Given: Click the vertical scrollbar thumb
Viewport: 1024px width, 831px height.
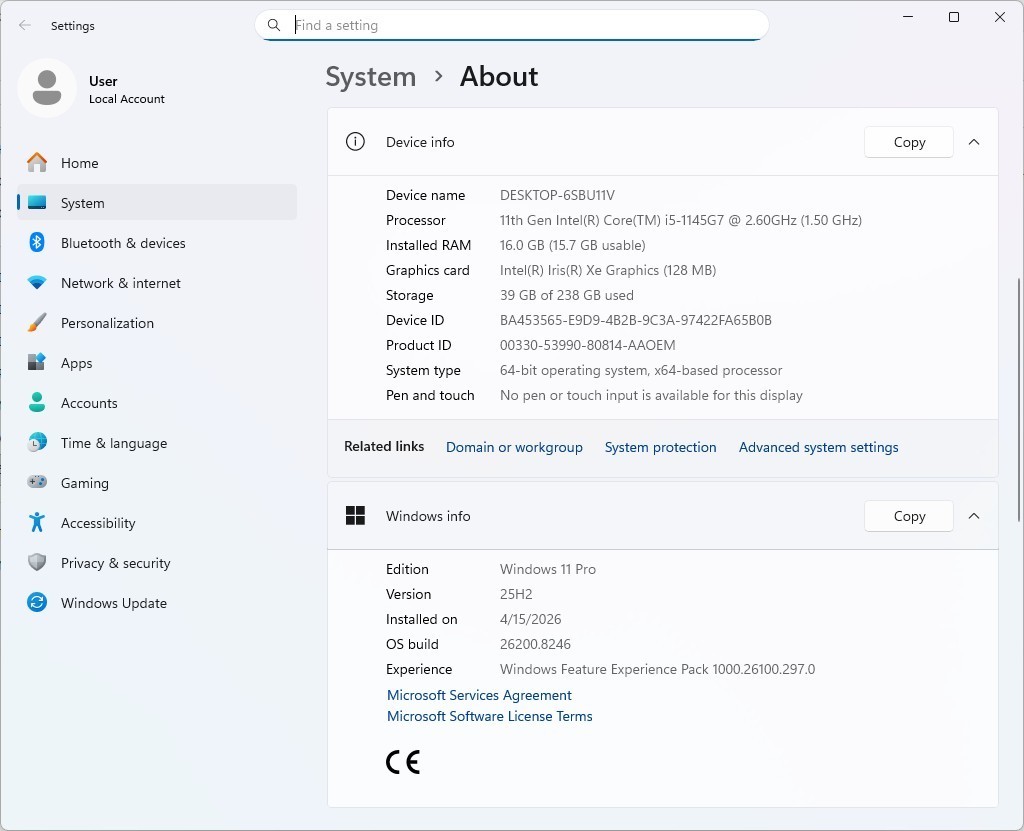Looking at the screenshot, I should [x=1019, y=400].
